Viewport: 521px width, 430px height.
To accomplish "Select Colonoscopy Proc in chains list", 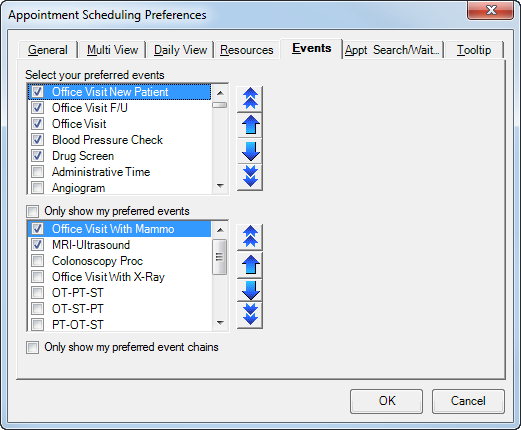I will 97,261.
